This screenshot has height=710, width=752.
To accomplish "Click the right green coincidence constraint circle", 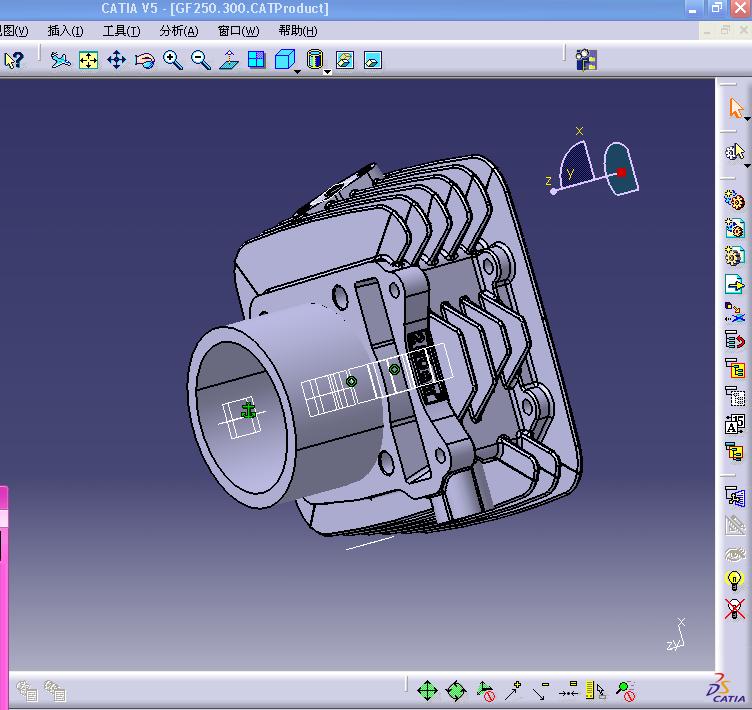I will tap(394, 369).
